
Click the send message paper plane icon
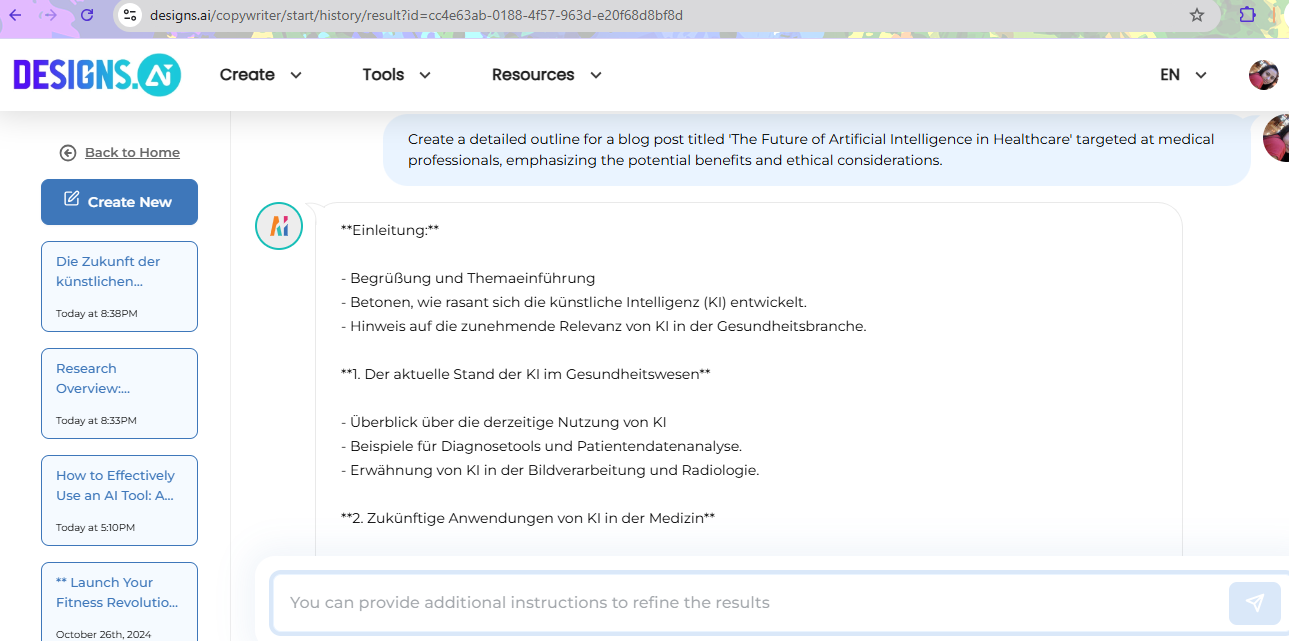(1254, 603)
